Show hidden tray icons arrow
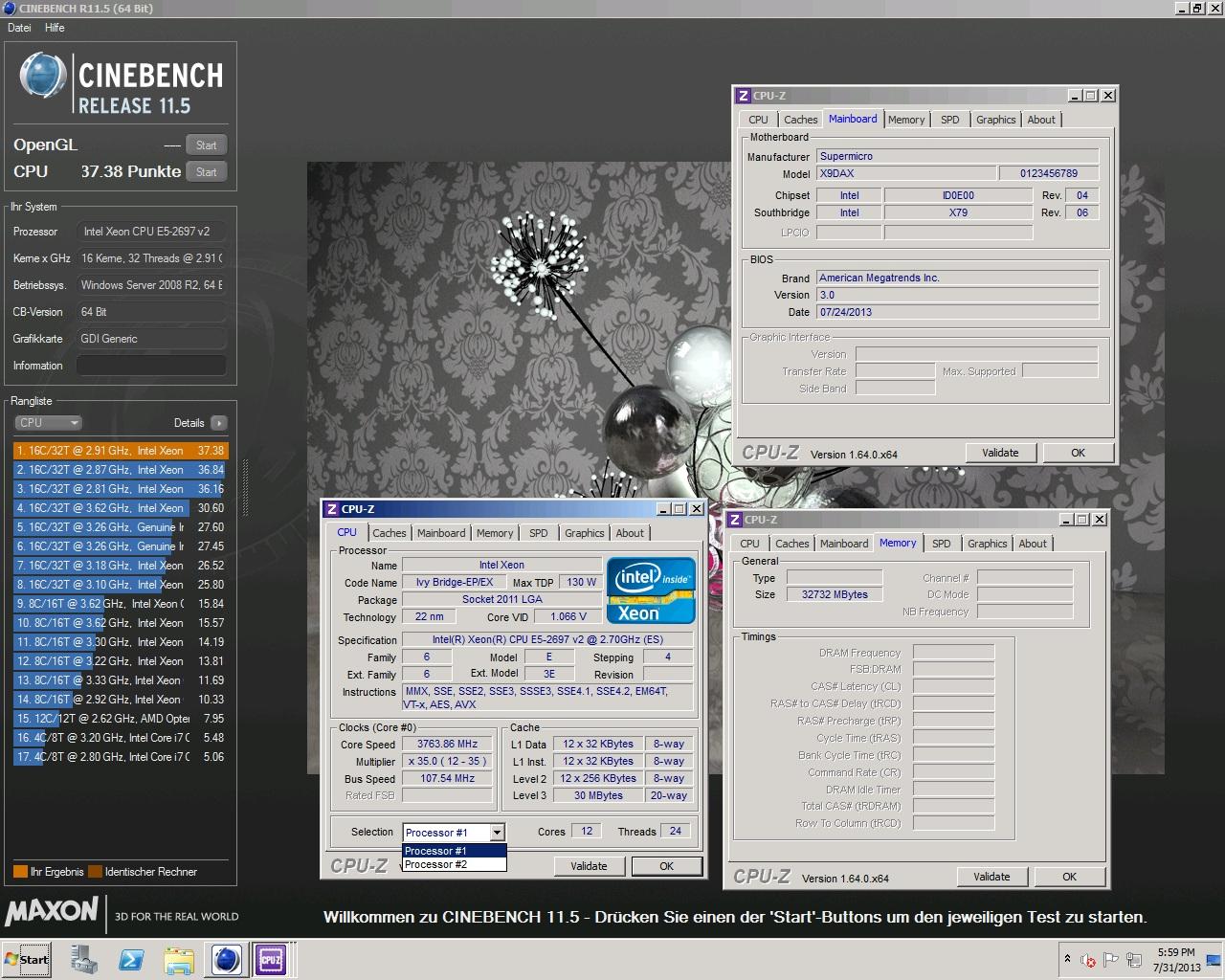Image resolution: width=1225 pixels, height=980 pixels. (x=1067, y=959)
